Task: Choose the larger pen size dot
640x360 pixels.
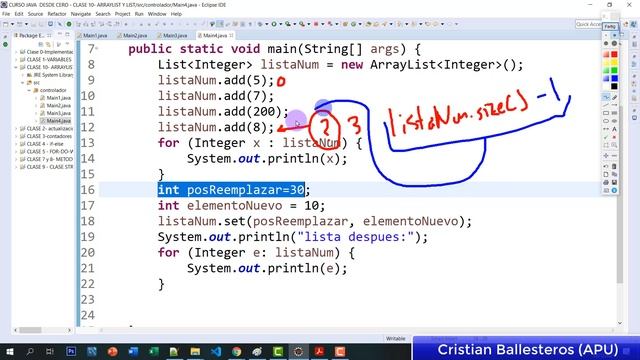Action: coord(614,43)
